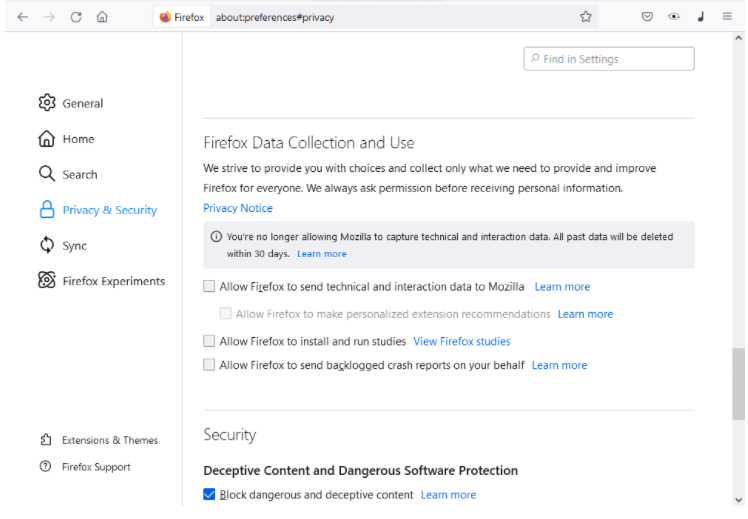The height and width of the screenshot is (519, 748).
Task: Click the Firefox Experiments icon
Action: click(x=47, y=280)
